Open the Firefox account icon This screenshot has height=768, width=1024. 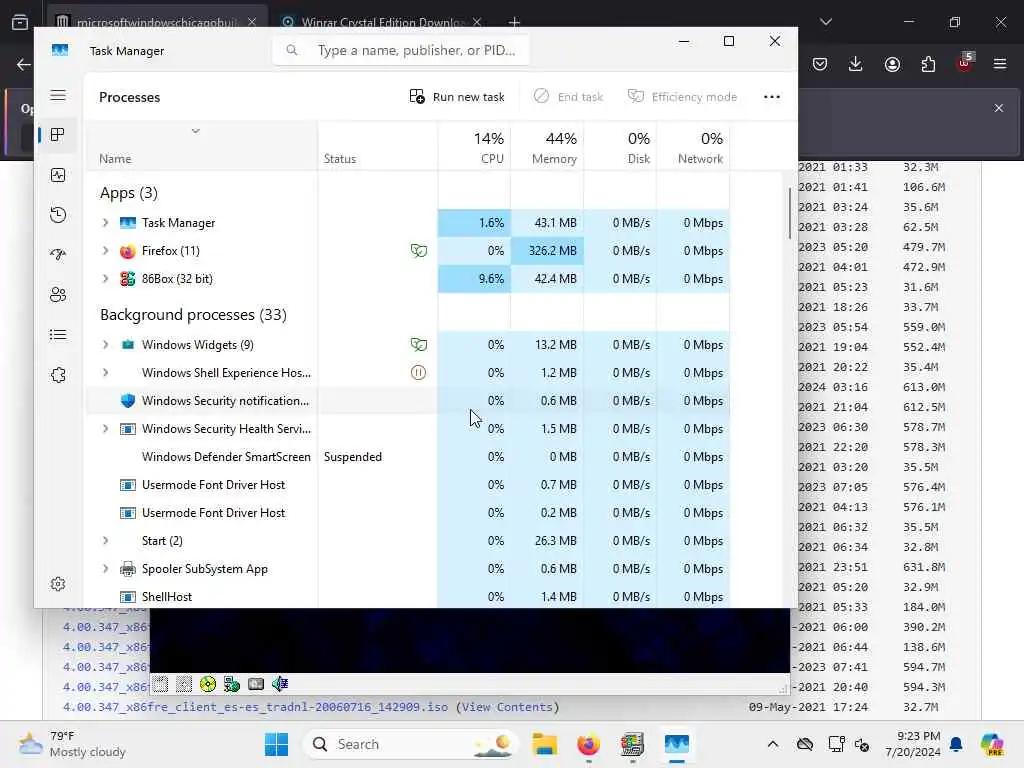892,64
